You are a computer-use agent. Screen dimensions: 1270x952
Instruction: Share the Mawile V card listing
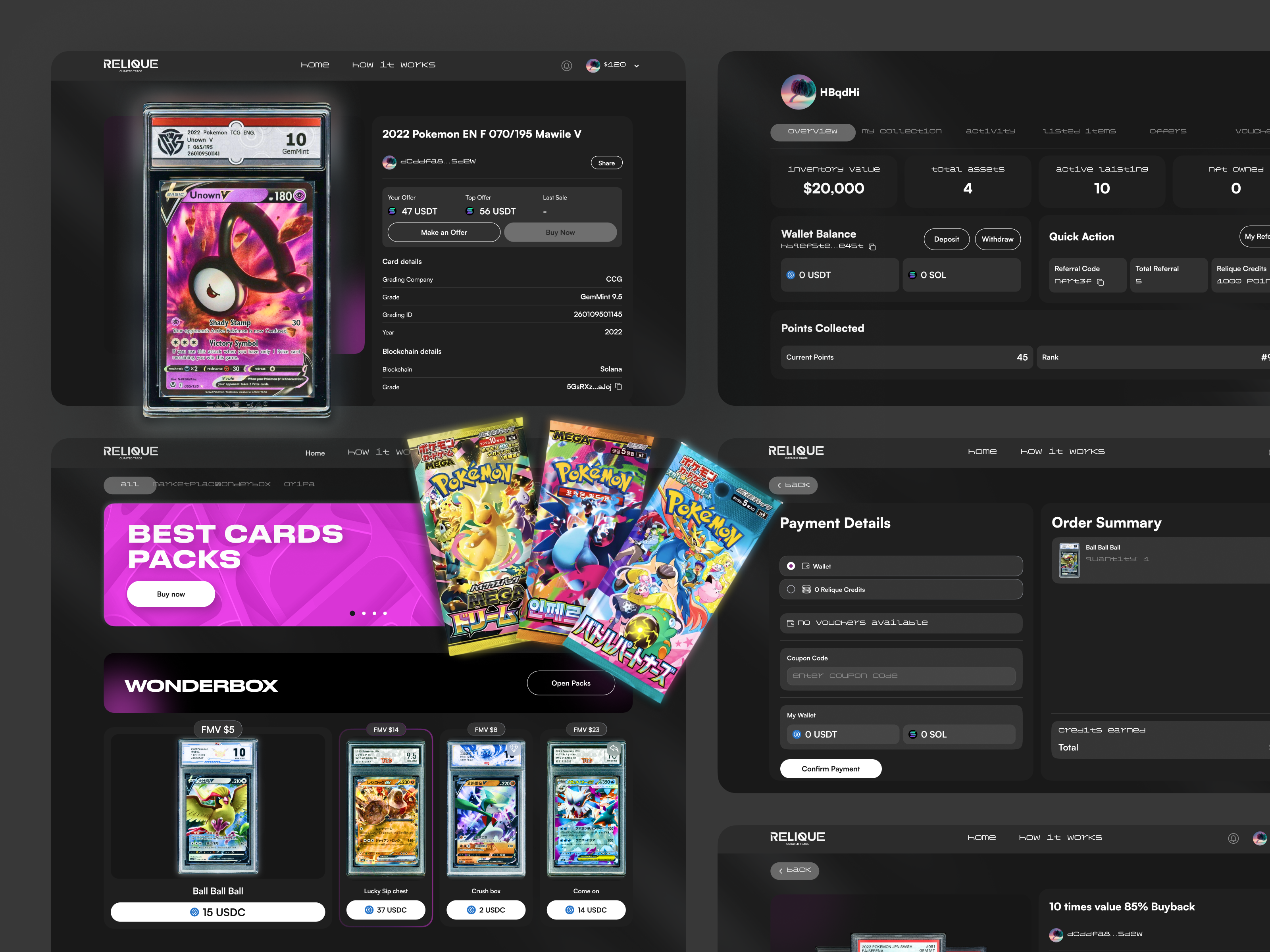tap(606, 163)
